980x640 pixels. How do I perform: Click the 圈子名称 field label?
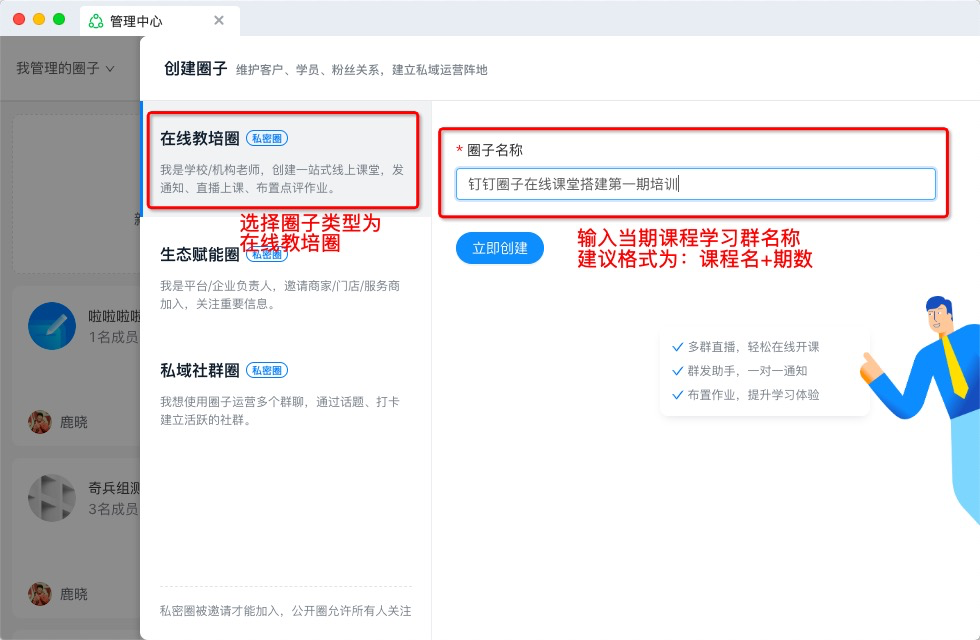494,150
